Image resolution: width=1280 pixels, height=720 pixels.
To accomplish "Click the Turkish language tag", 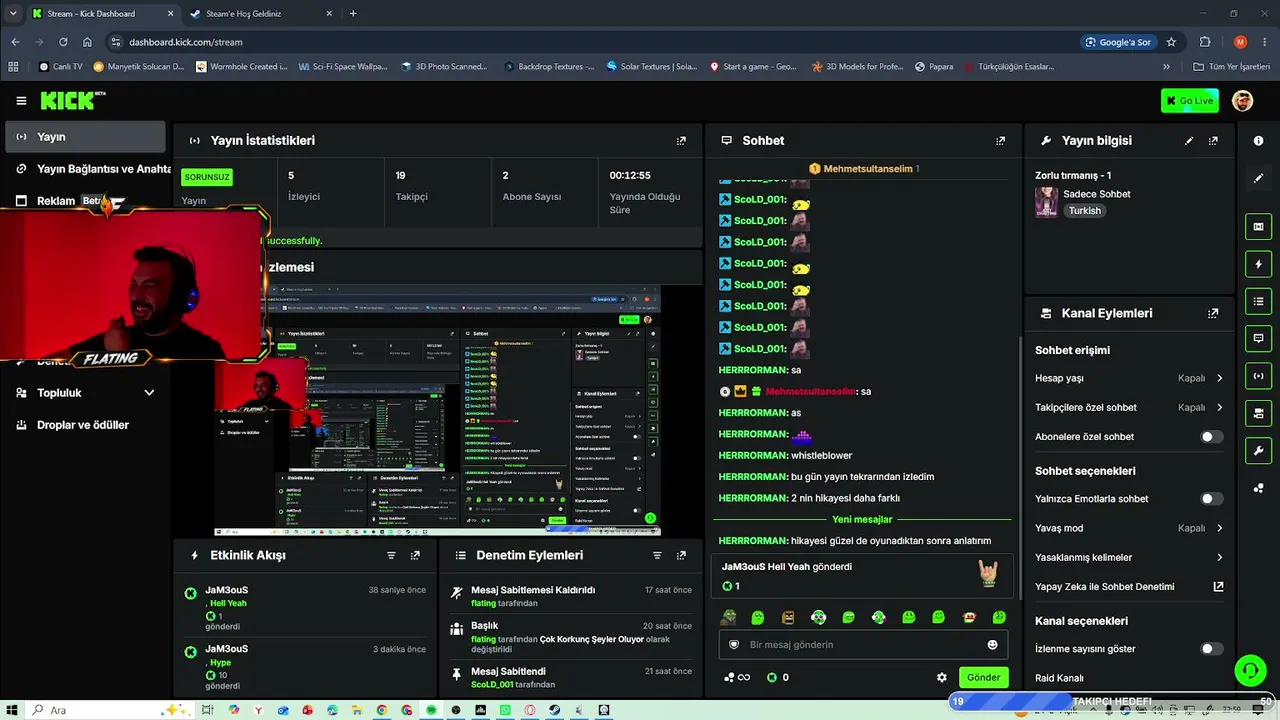I will [1085, 211].
